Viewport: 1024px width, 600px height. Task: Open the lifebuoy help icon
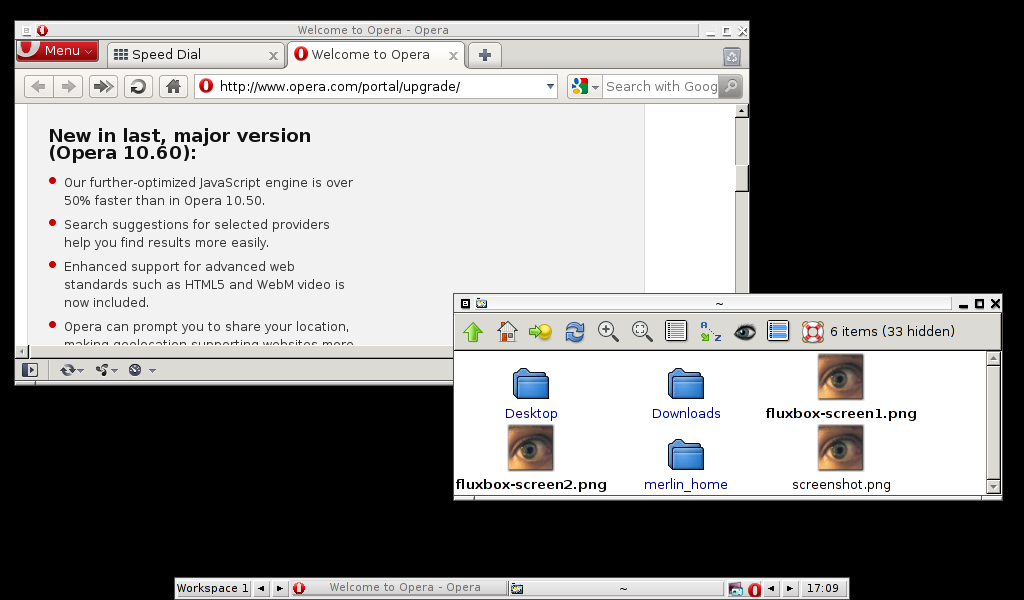point(812,332)
